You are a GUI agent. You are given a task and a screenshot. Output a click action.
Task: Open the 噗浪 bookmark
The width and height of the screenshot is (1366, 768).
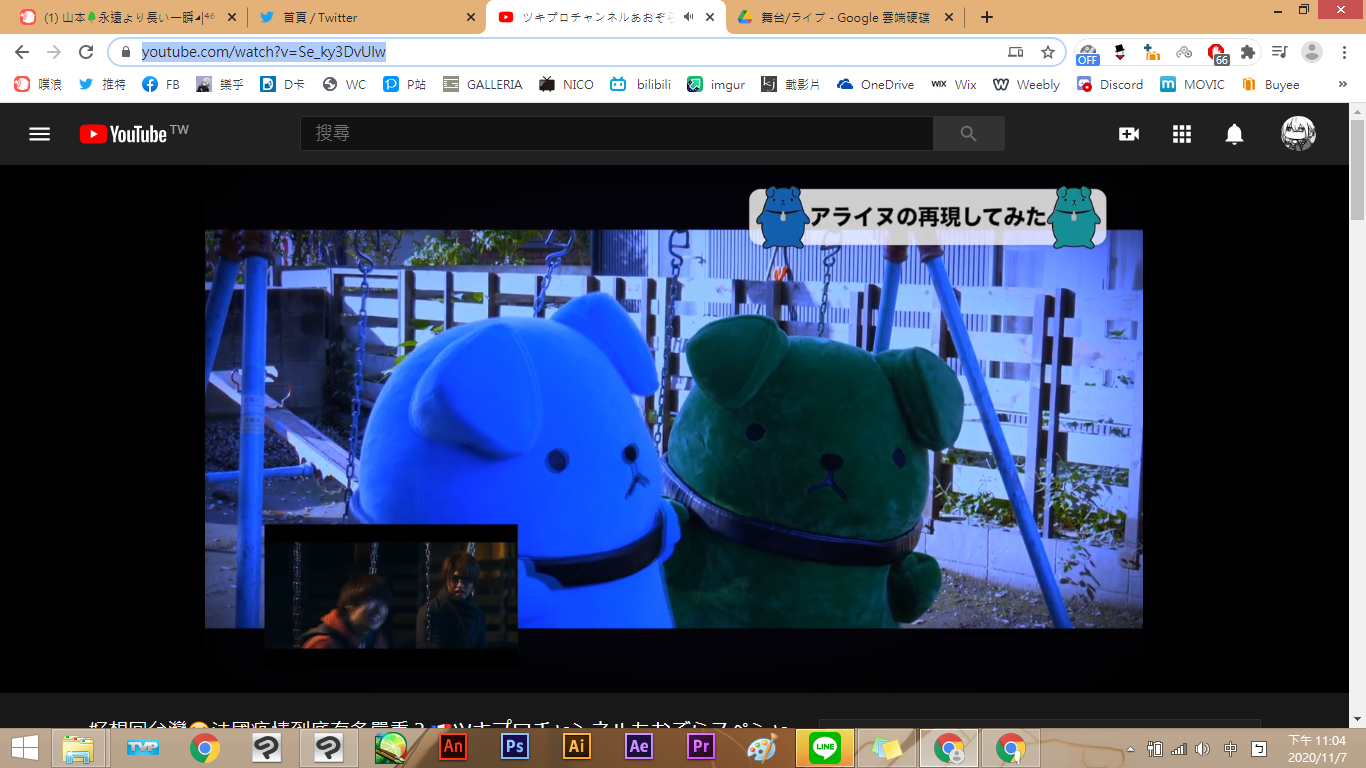(x=38, y=85)
